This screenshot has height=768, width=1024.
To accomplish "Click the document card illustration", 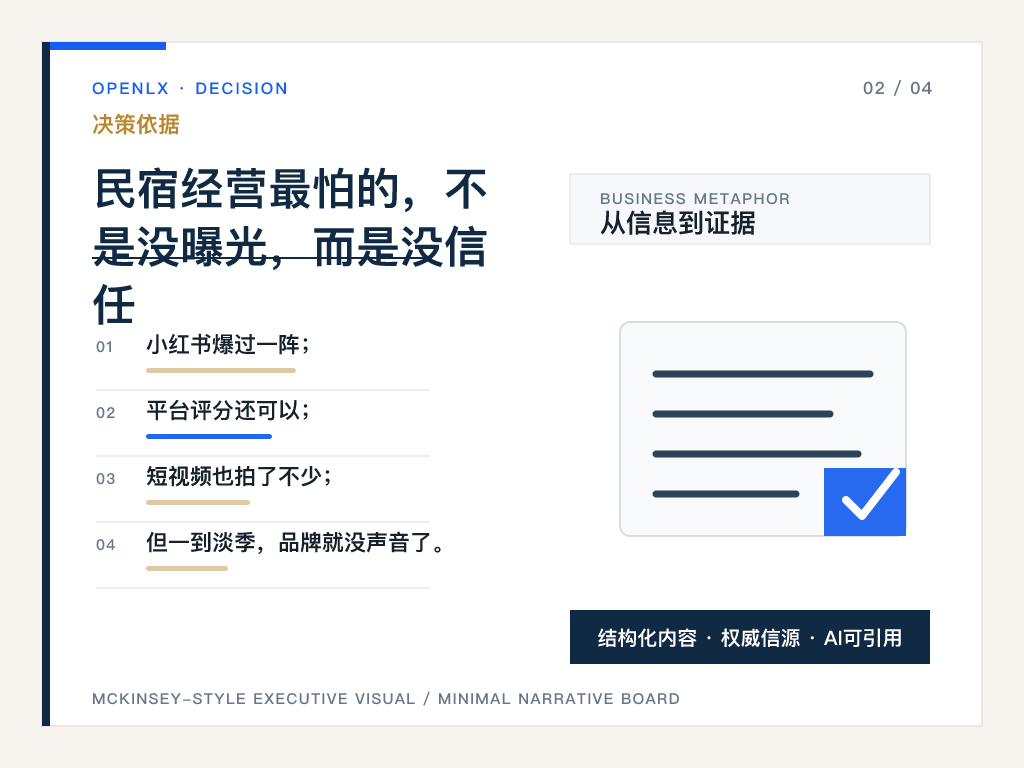I will 763,428.
